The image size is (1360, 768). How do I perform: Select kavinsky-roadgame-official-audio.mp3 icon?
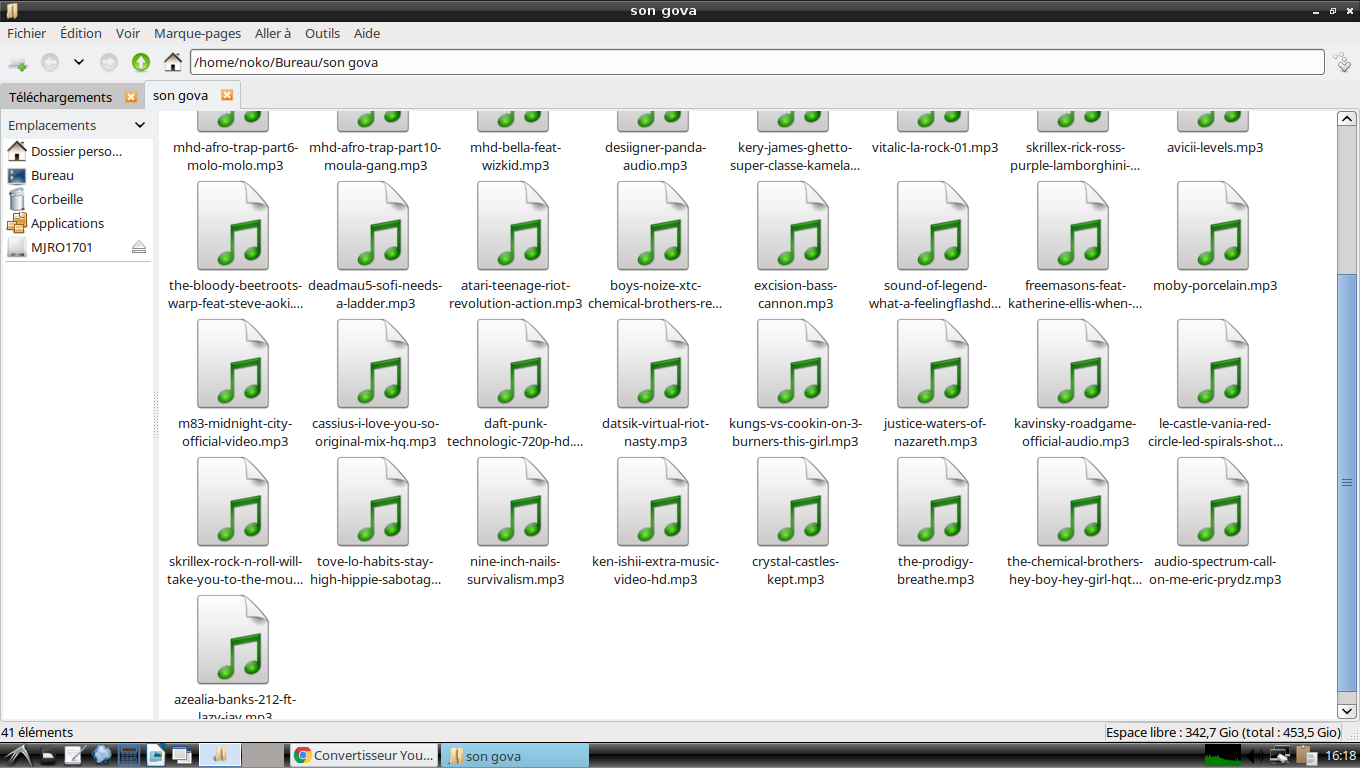[x=1075, y=364]
